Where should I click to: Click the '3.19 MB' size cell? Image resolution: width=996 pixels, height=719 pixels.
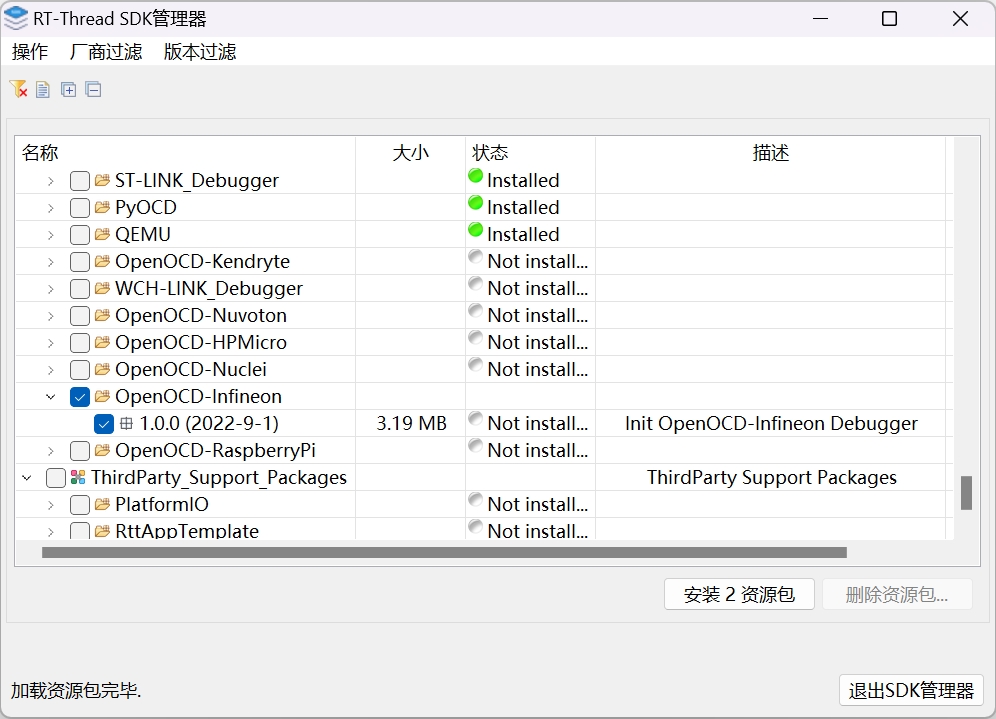point(412,423)
